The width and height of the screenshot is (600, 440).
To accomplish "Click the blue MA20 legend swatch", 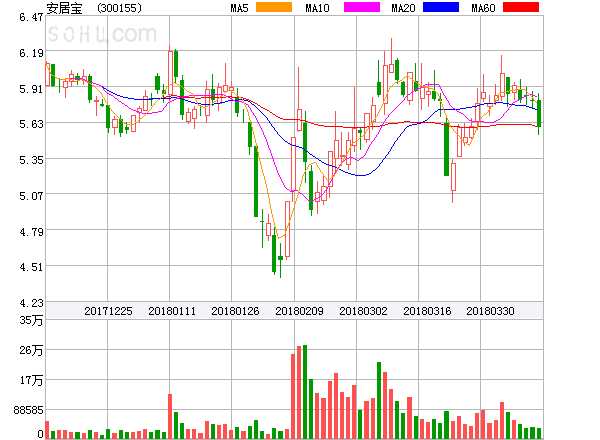I will [441, 7].
